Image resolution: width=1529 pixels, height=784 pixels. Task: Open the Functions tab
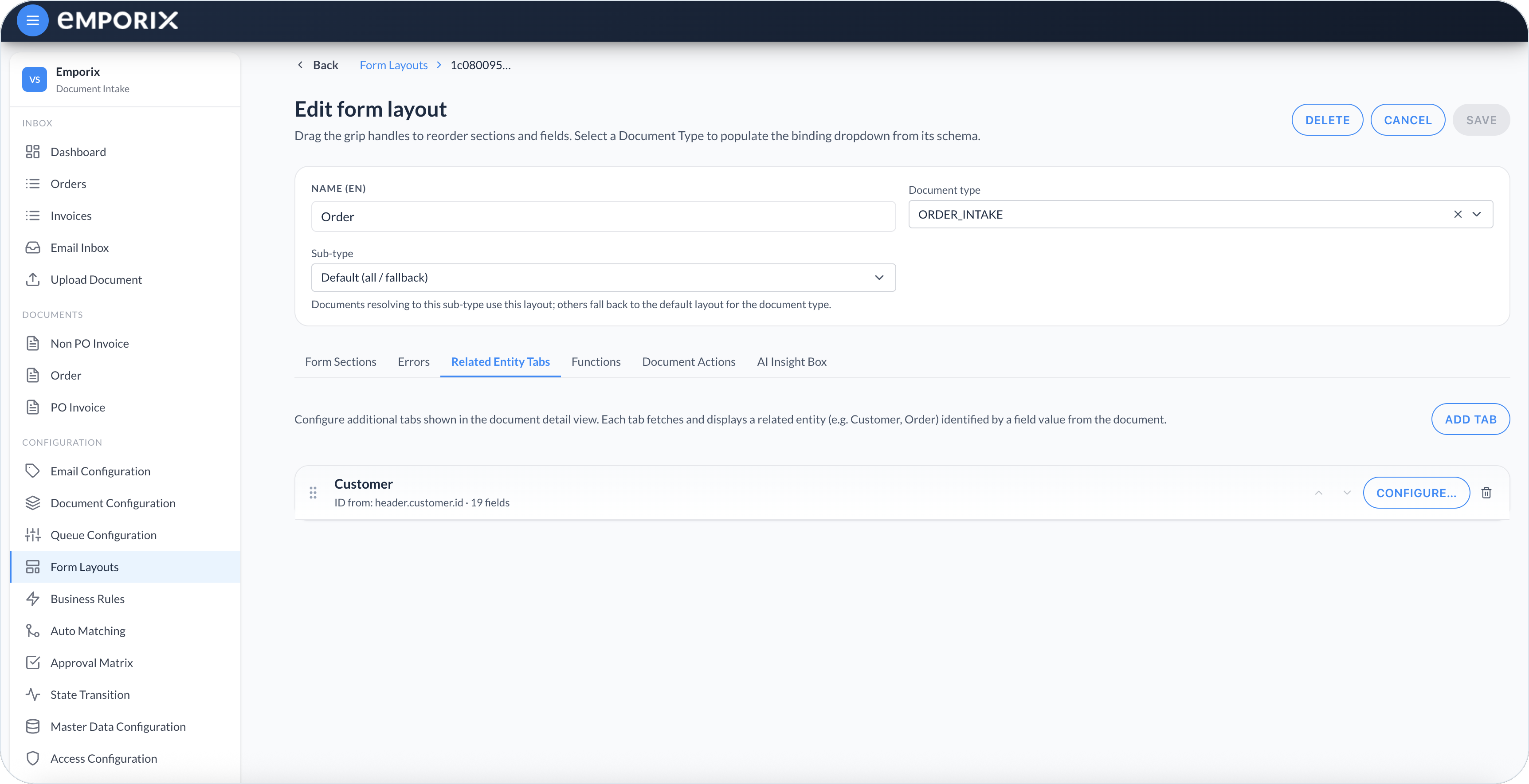[596, 361]
